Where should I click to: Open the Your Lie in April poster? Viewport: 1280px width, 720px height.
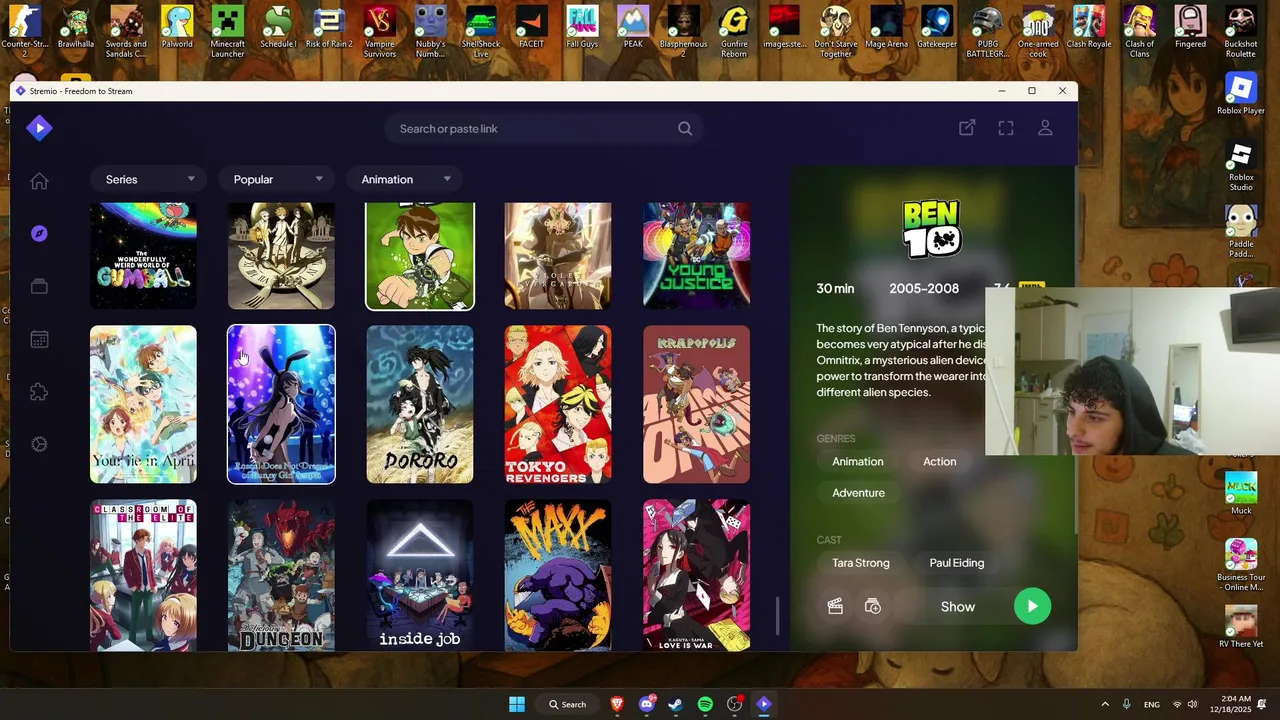[x=143, y=404]
